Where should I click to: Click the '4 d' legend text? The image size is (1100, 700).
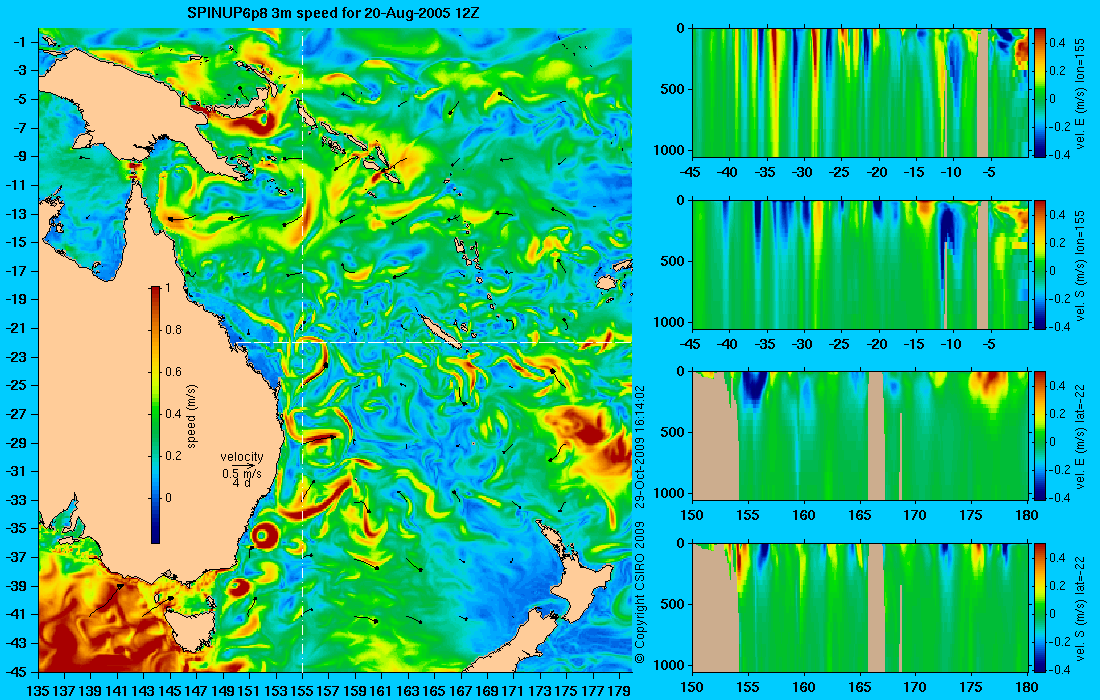[241, 483]
